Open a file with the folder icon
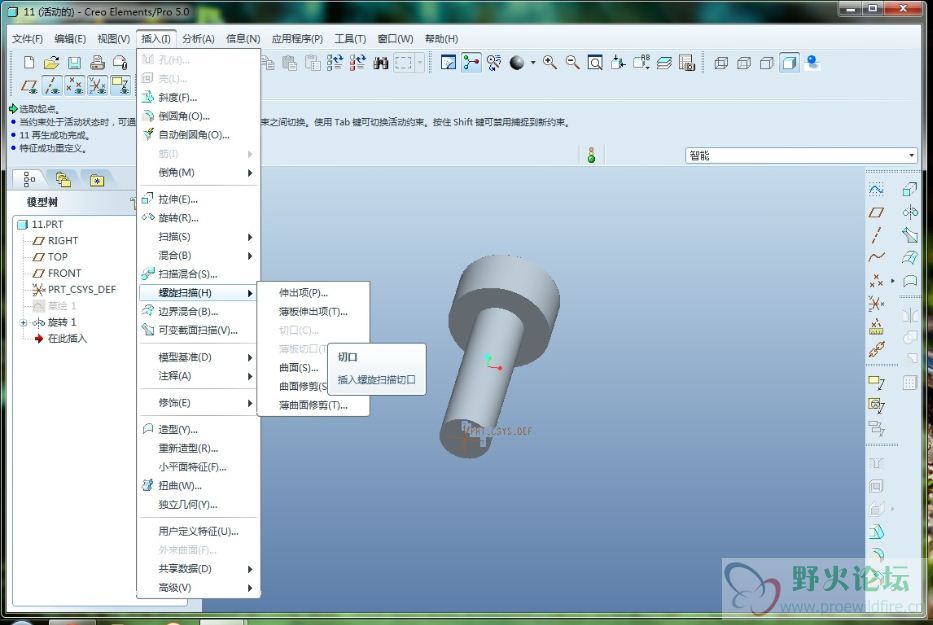Viewport: 933px width, 625px height. pos(51,62)
